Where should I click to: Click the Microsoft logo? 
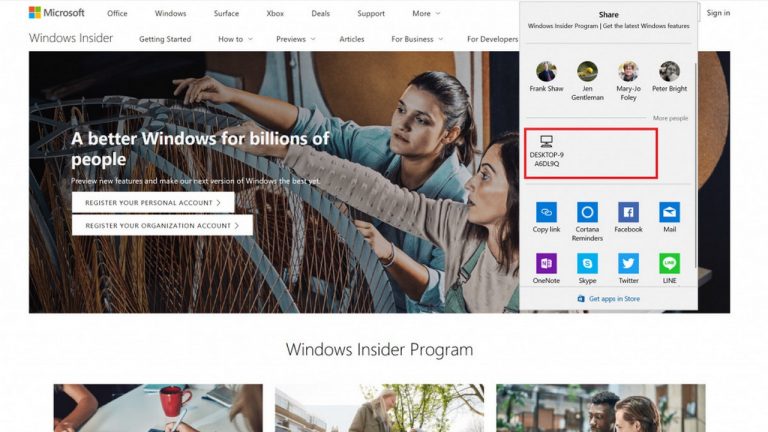(56, 13)
